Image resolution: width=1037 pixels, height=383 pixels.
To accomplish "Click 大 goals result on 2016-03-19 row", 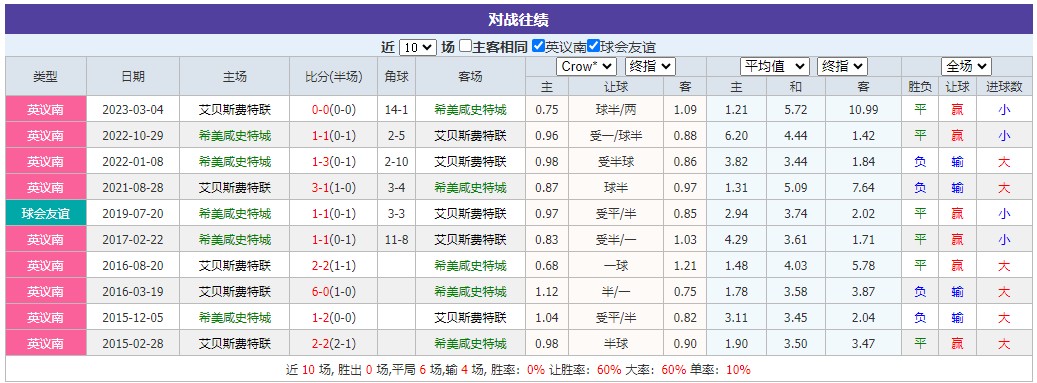I will click(x=1004, y=292).
